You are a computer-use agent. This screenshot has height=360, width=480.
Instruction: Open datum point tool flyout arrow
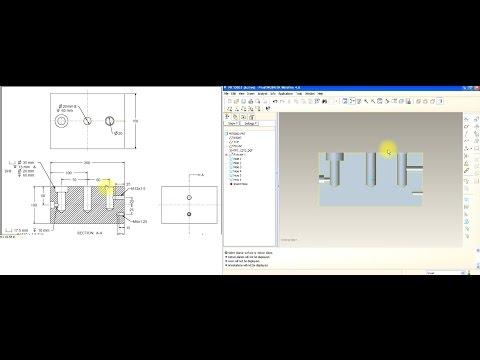coord(471,149)
